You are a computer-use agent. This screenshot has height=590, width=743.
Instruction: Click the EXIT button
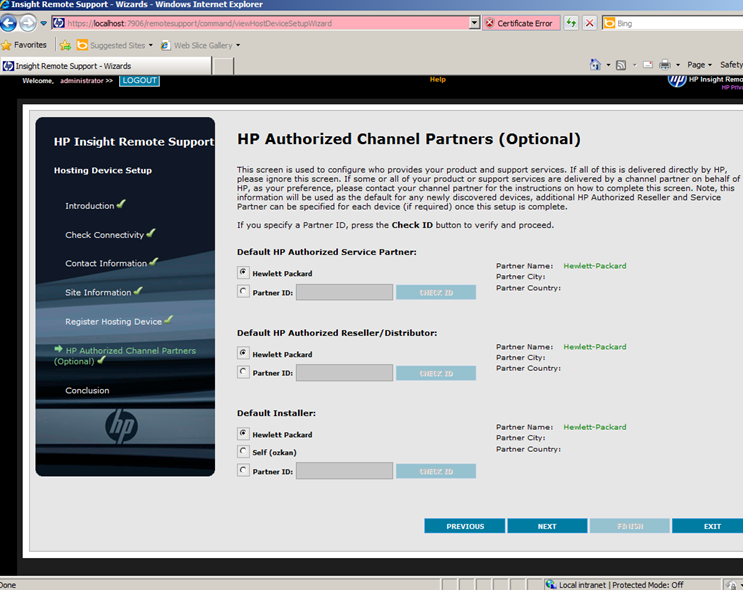[709, 526]
